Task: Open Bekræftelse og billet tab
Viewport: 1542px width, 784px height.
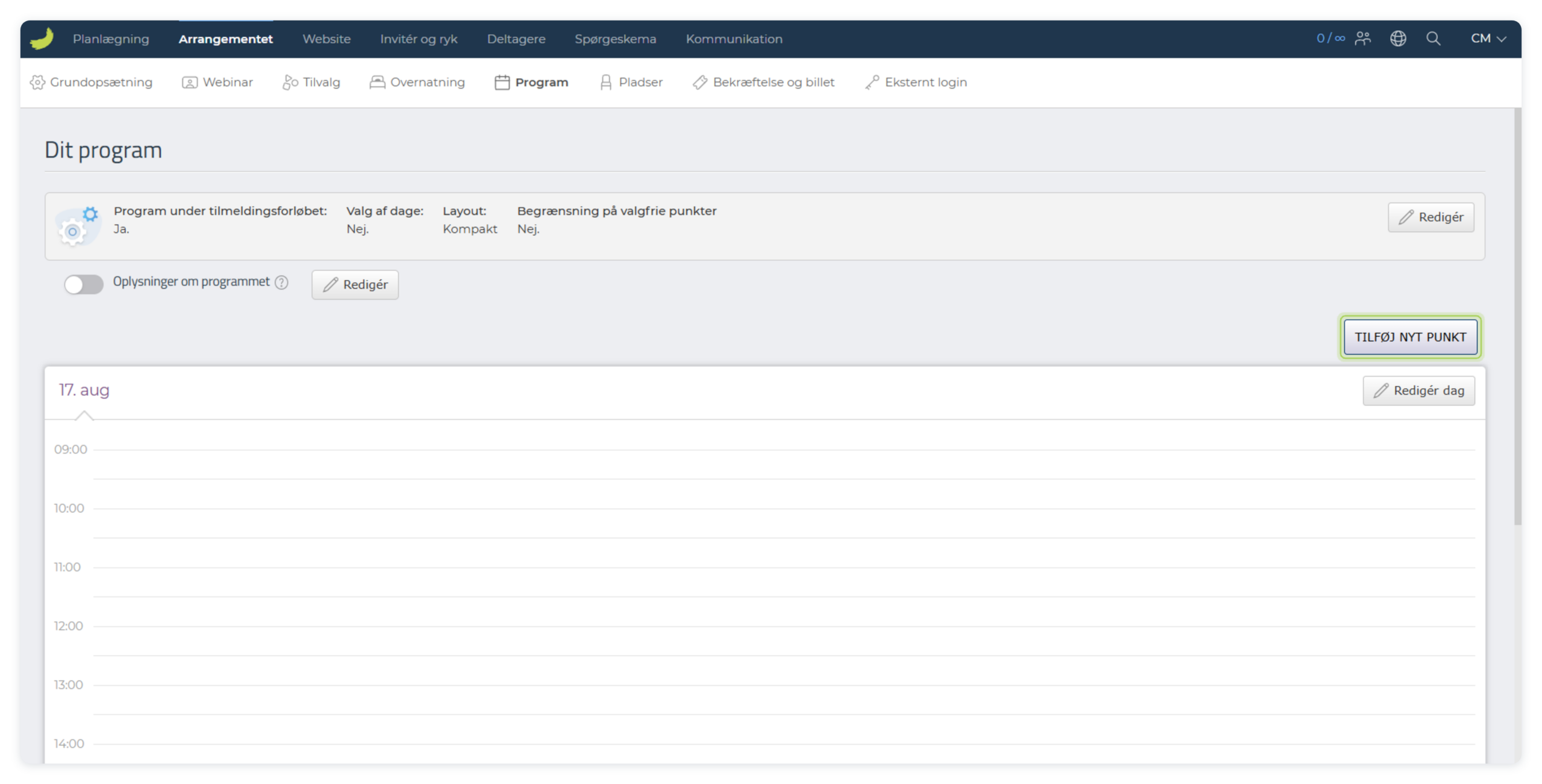Action: (763, 82)
